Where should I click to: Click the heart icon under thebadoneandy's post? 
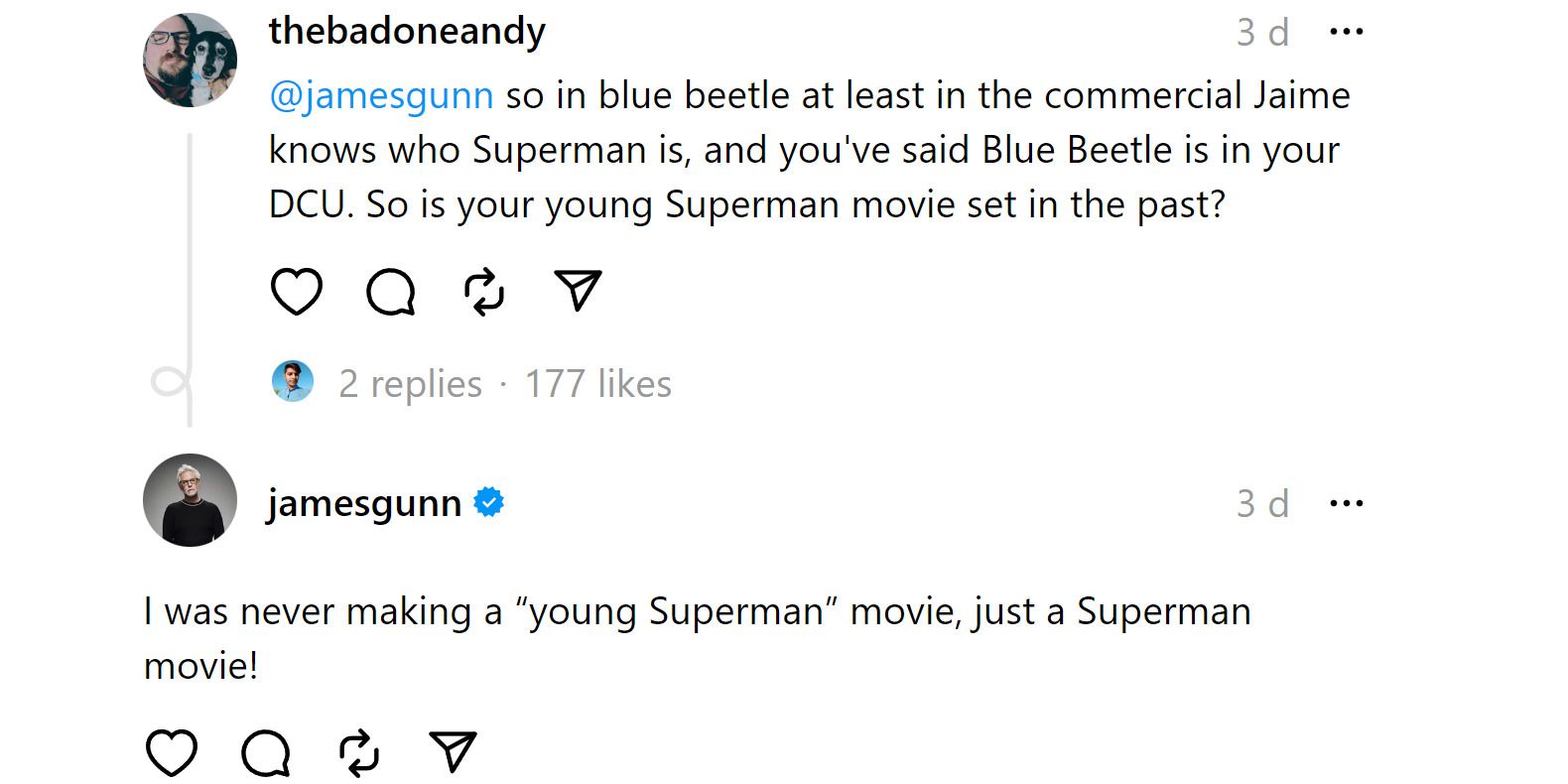click(296, 291)
